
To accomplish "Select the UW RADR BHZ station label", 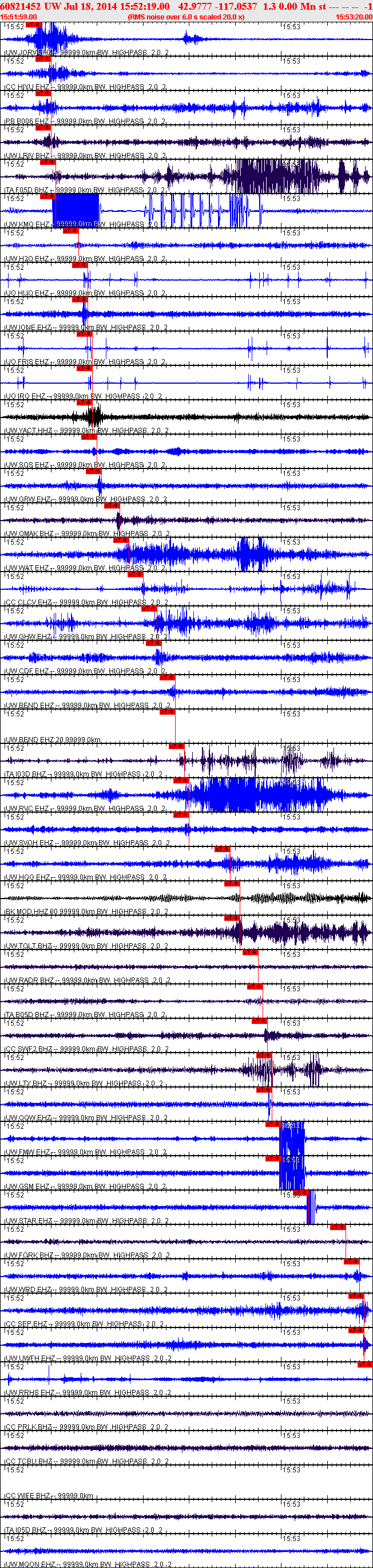I will [x=87, y=981].
